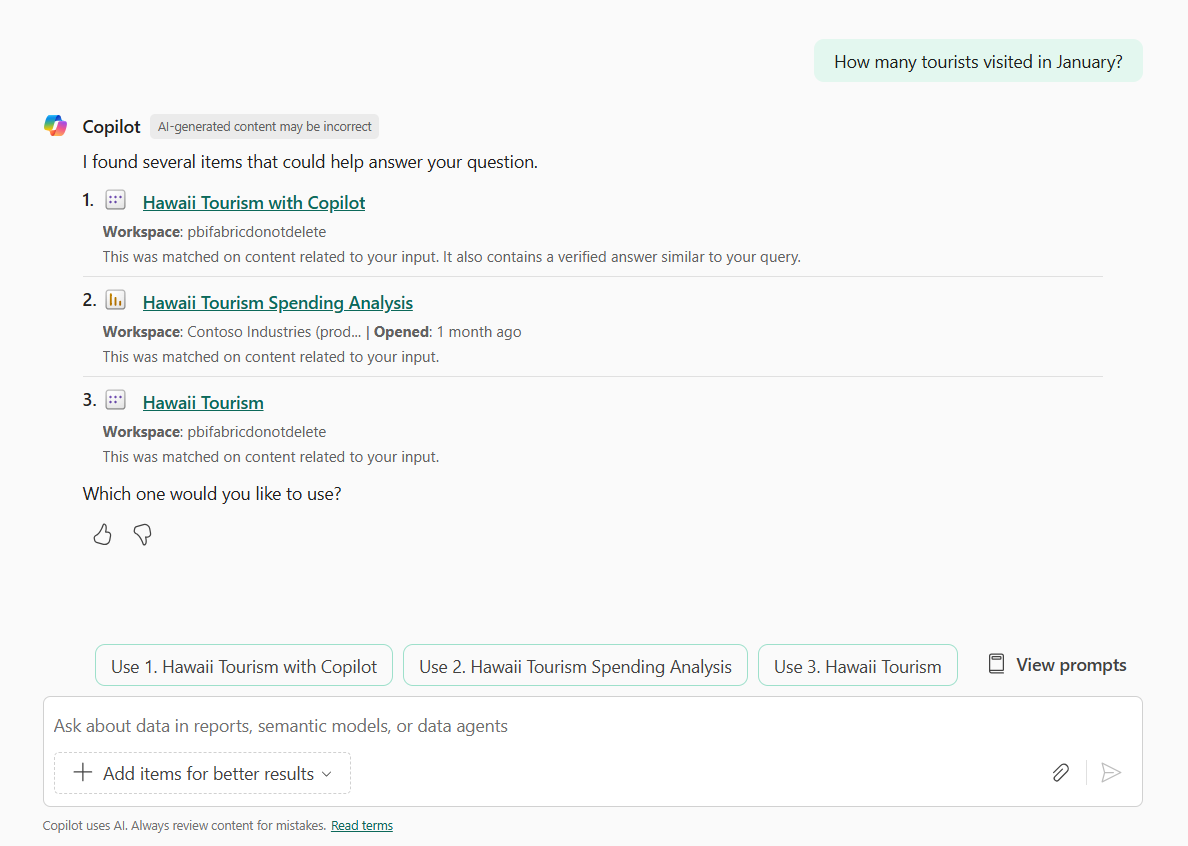This screenshot has width=1188, height=846.
Task: Open the Hawaii Tourism with Copilot link
Action: (254, 203)
